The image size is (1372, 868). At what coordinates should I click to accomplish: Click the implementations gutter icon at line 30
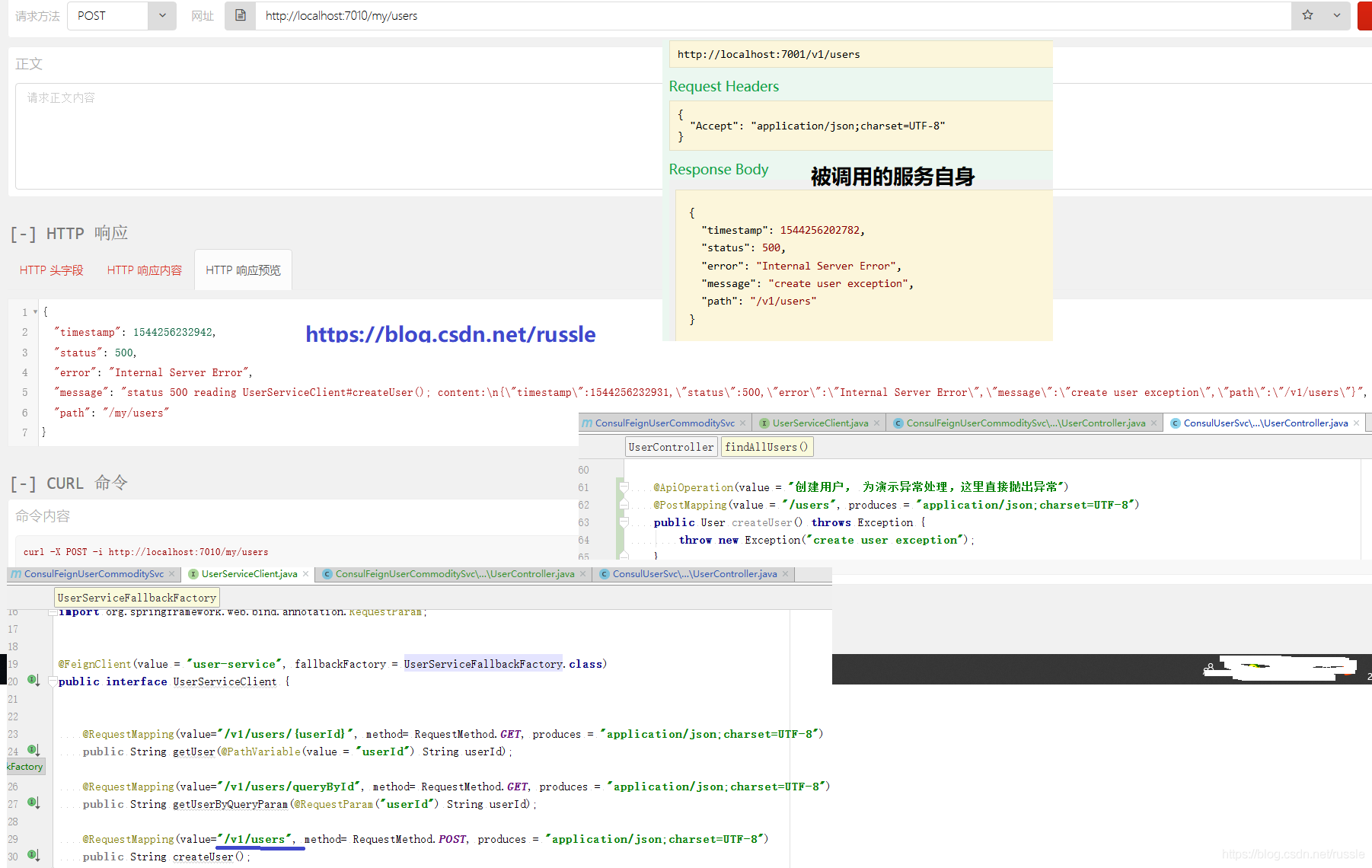pyautogui.click(x=34, y=855)
